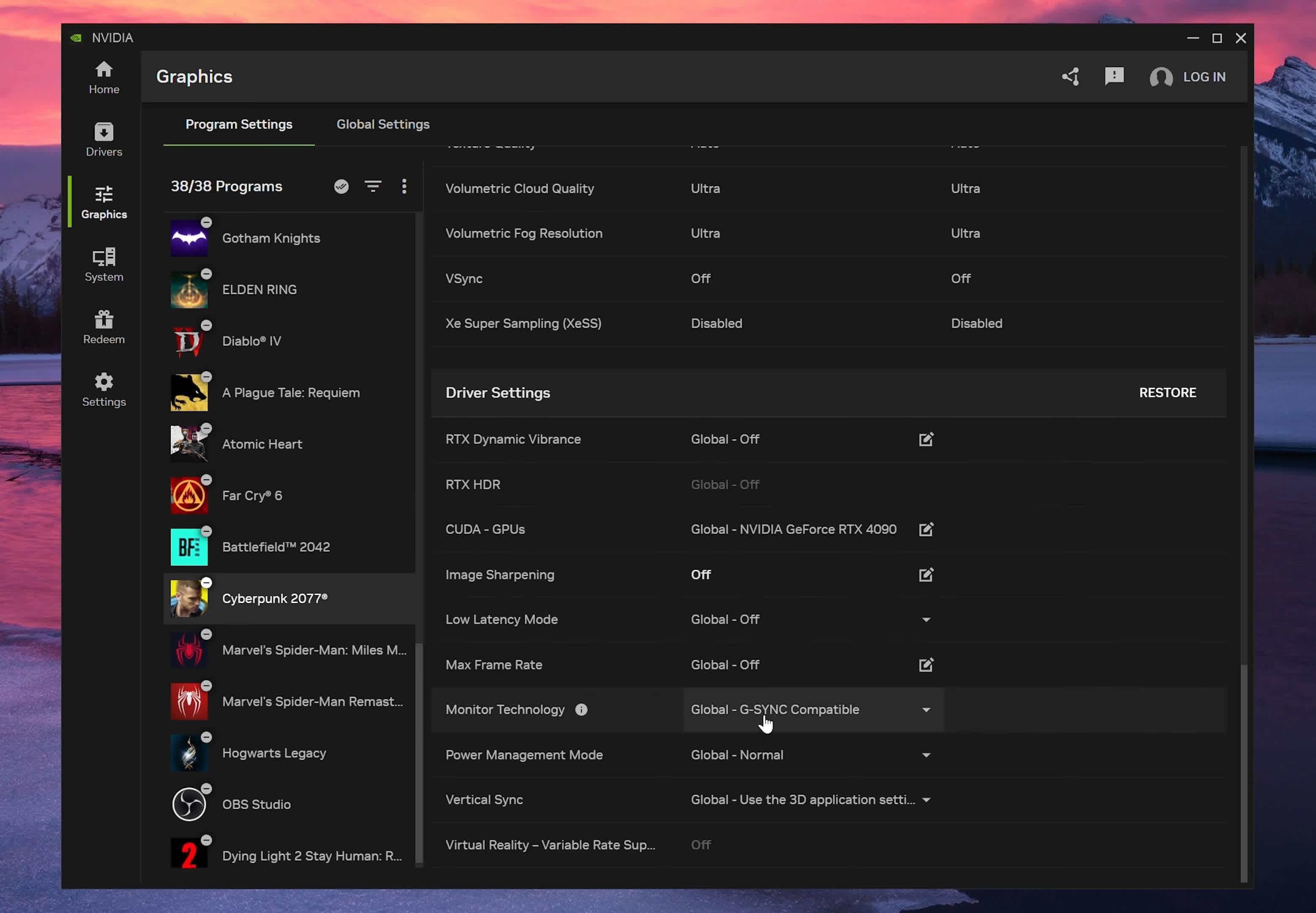Toggle the select-all checkmark above the program list
Screen dimensions: 1316x913
pos(341,186)
